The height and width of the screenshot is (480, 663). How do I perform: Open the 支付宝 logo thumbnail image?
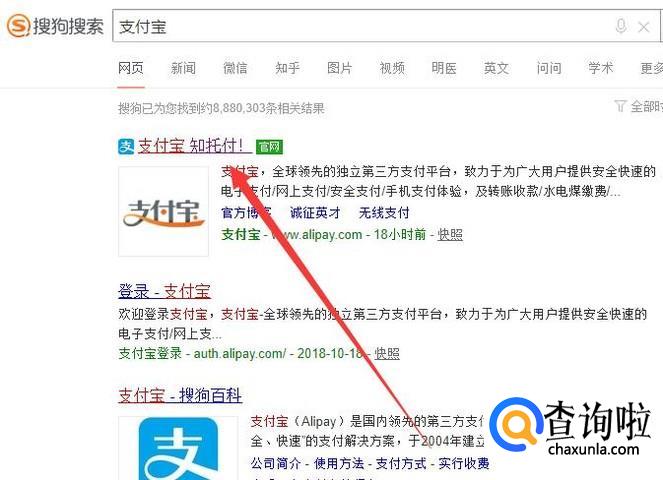point(164,211)
